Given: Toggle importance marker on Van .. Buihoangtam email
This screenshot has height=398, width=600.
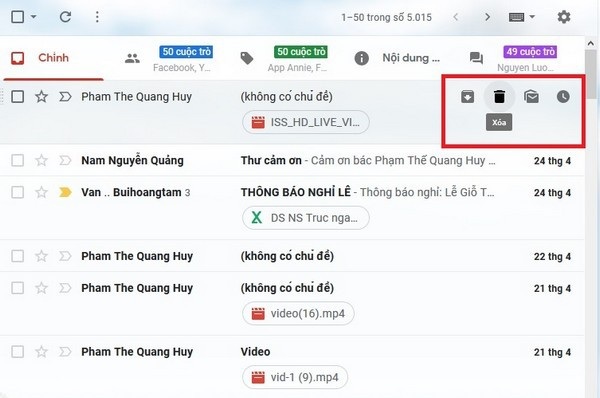Looking at the screenshot, I should tap(65, 192).
